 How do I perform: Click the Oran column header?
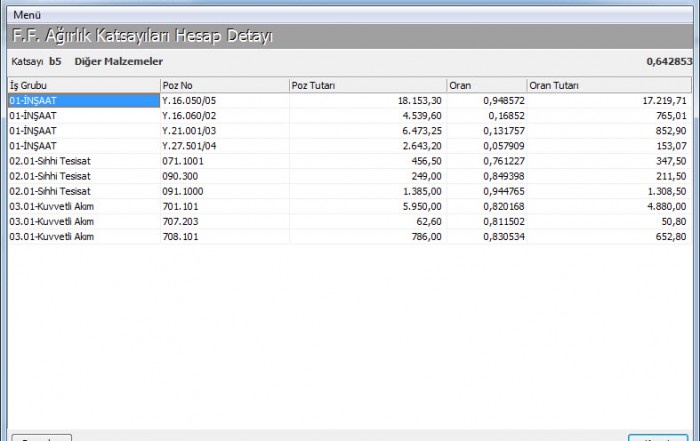(485, 86)
